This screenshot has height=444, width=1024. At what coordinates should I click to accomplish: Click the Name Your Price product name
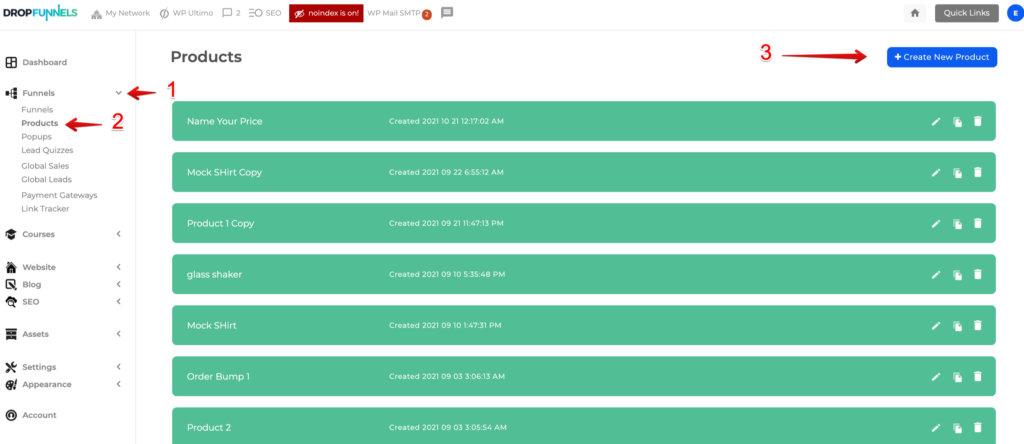[225, 121]
